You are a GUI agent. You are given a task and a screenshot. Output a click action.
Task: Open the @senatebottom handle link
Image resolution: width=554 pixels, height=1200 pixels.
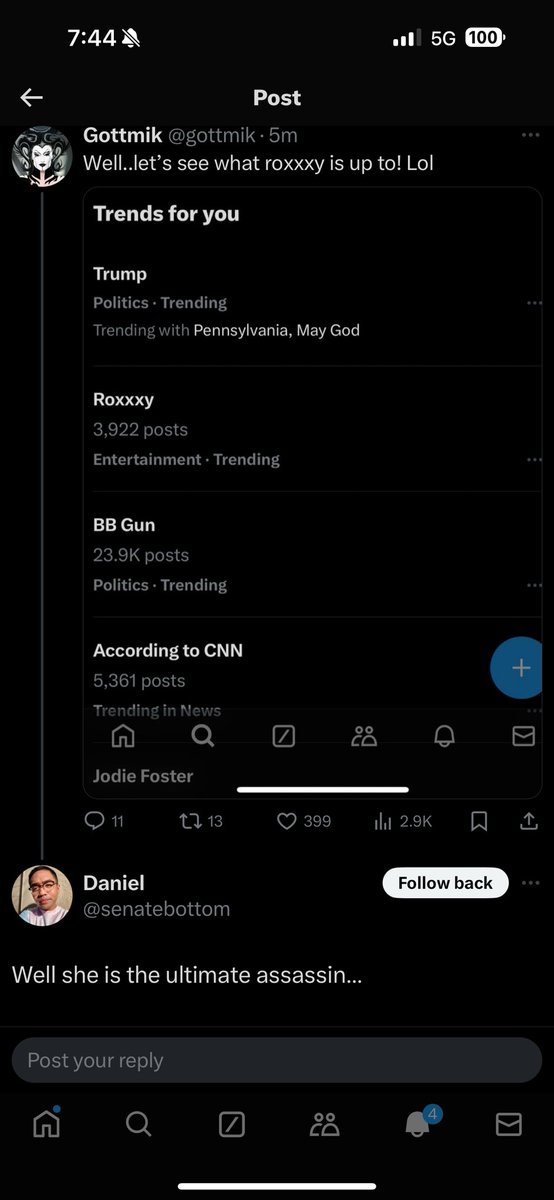(x=156, y=909)
